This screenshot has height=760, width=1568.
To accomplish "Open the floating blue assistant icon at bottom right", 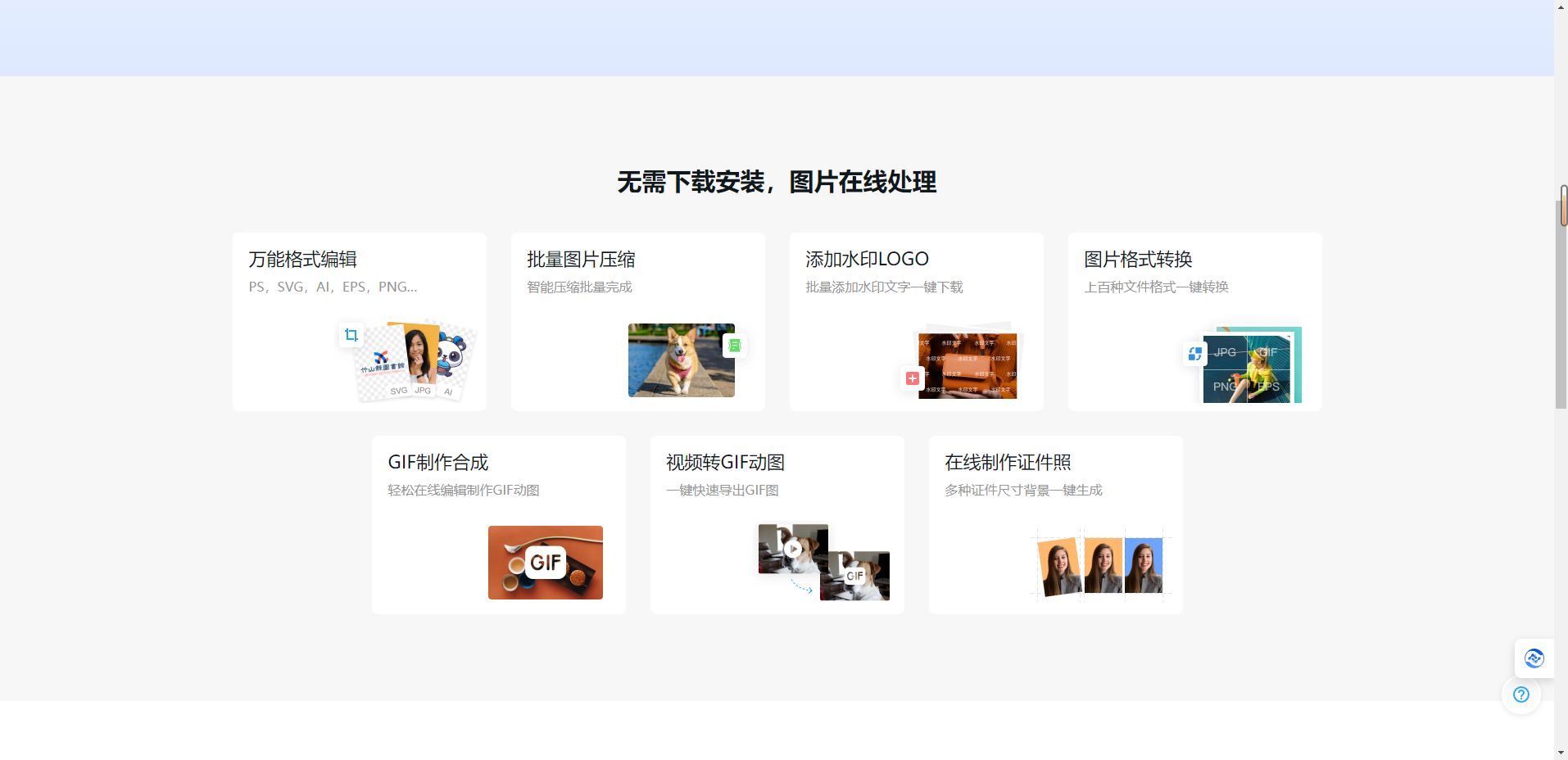I will (x=1534, y=658).
